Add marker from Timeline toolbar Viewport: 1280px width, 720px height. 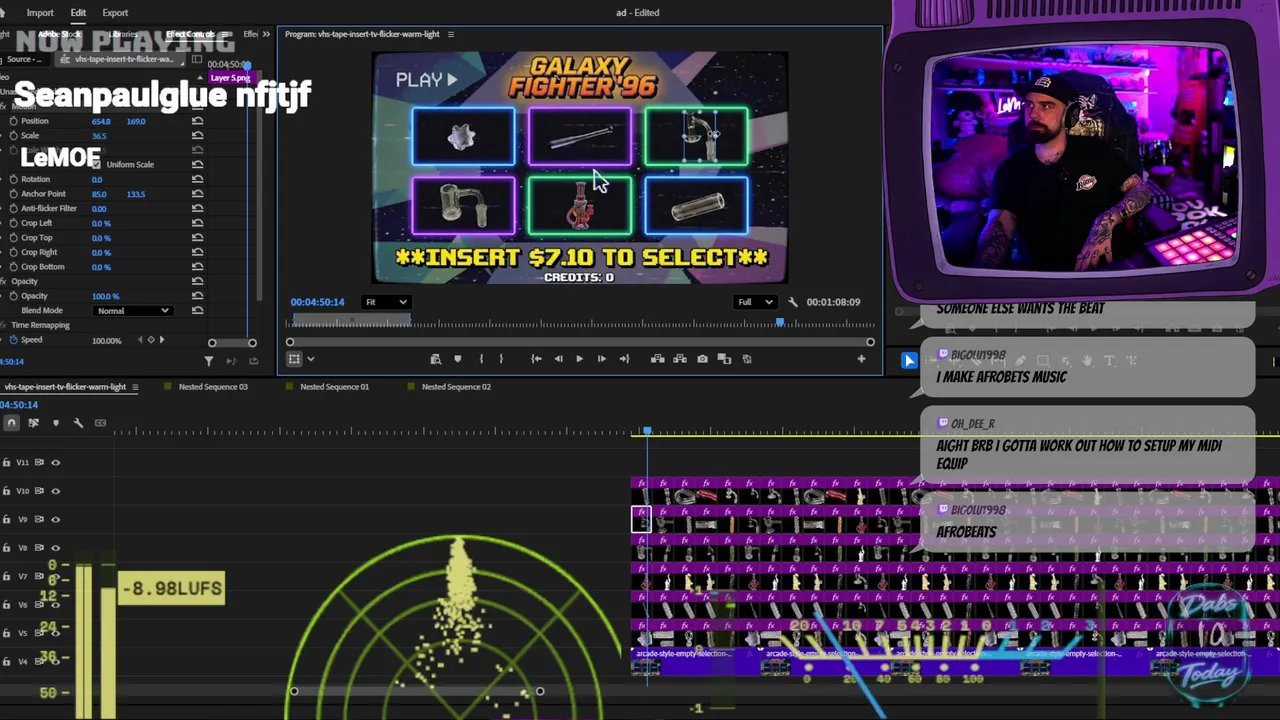pyautogui.click(x=56, y=423)
